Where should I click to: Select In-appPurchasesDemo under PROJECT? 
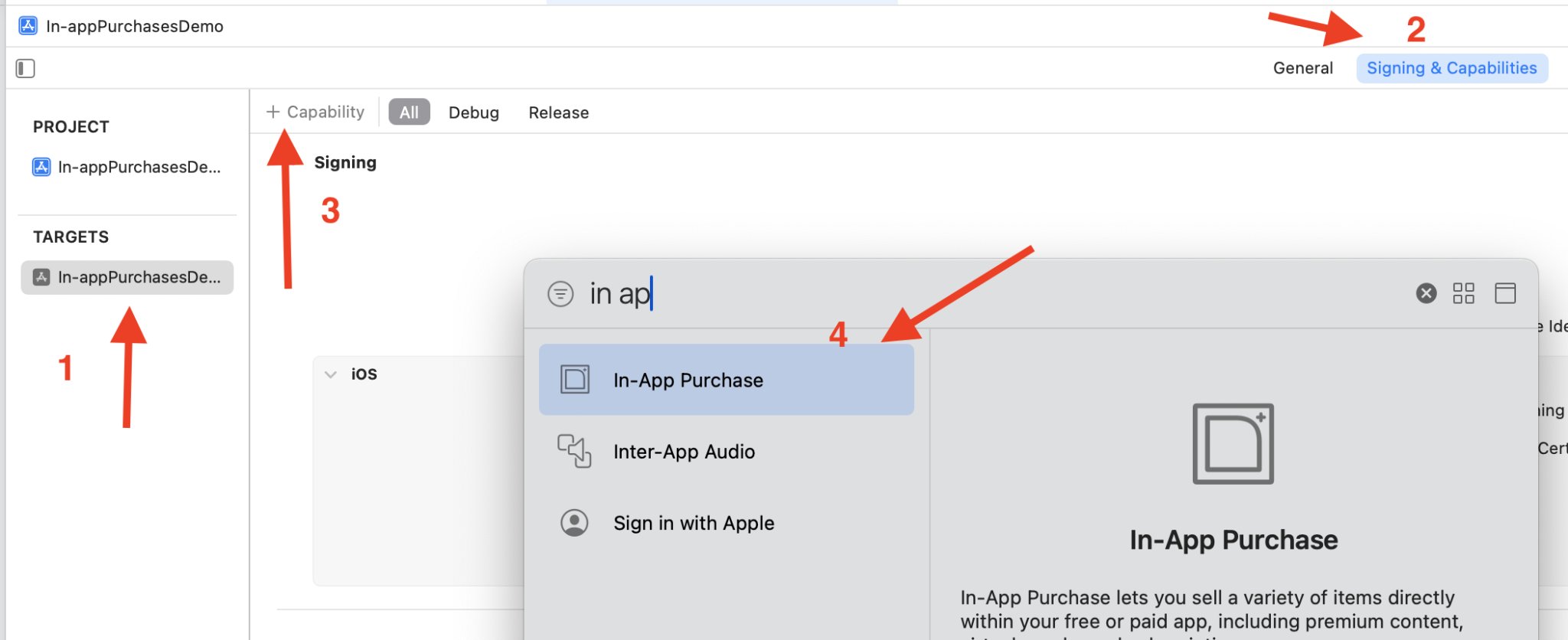pos(127,167)
